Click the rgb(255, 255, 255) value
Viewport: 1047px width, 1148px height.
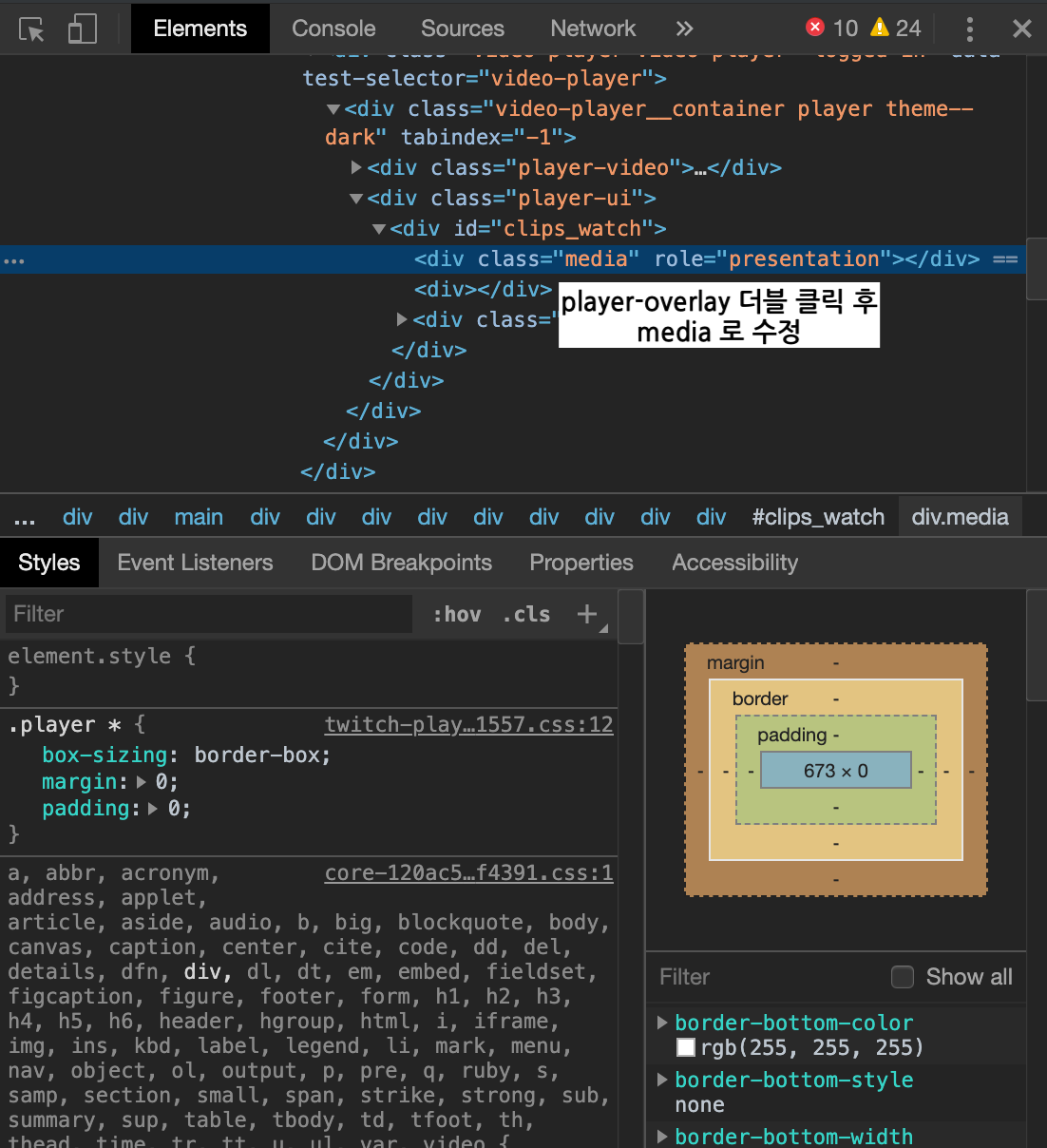pos(812,1047)
